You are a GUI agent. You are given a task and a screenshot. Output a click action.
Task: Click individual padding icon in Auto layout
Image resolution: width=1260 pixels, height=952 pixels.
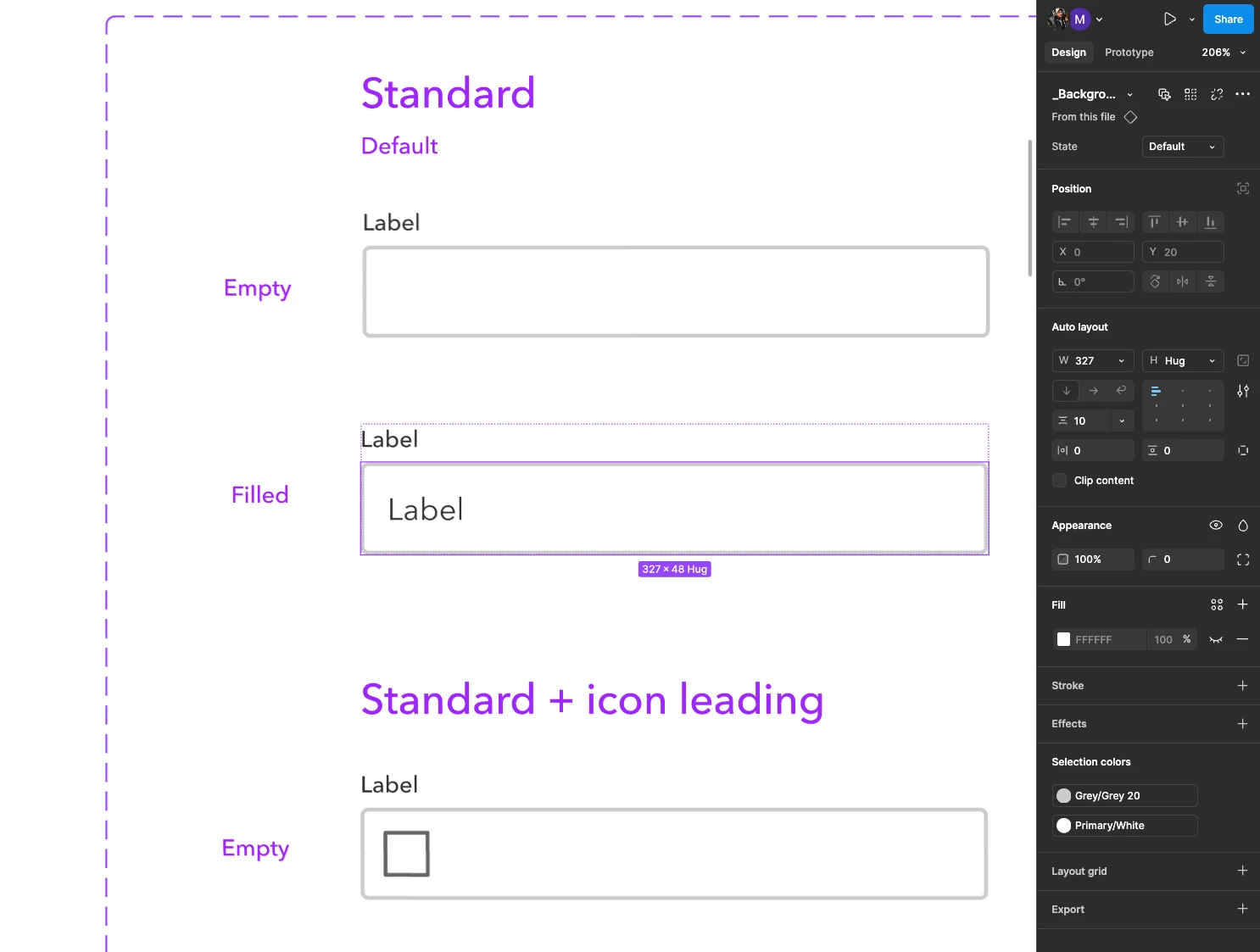pos(1243,450)
